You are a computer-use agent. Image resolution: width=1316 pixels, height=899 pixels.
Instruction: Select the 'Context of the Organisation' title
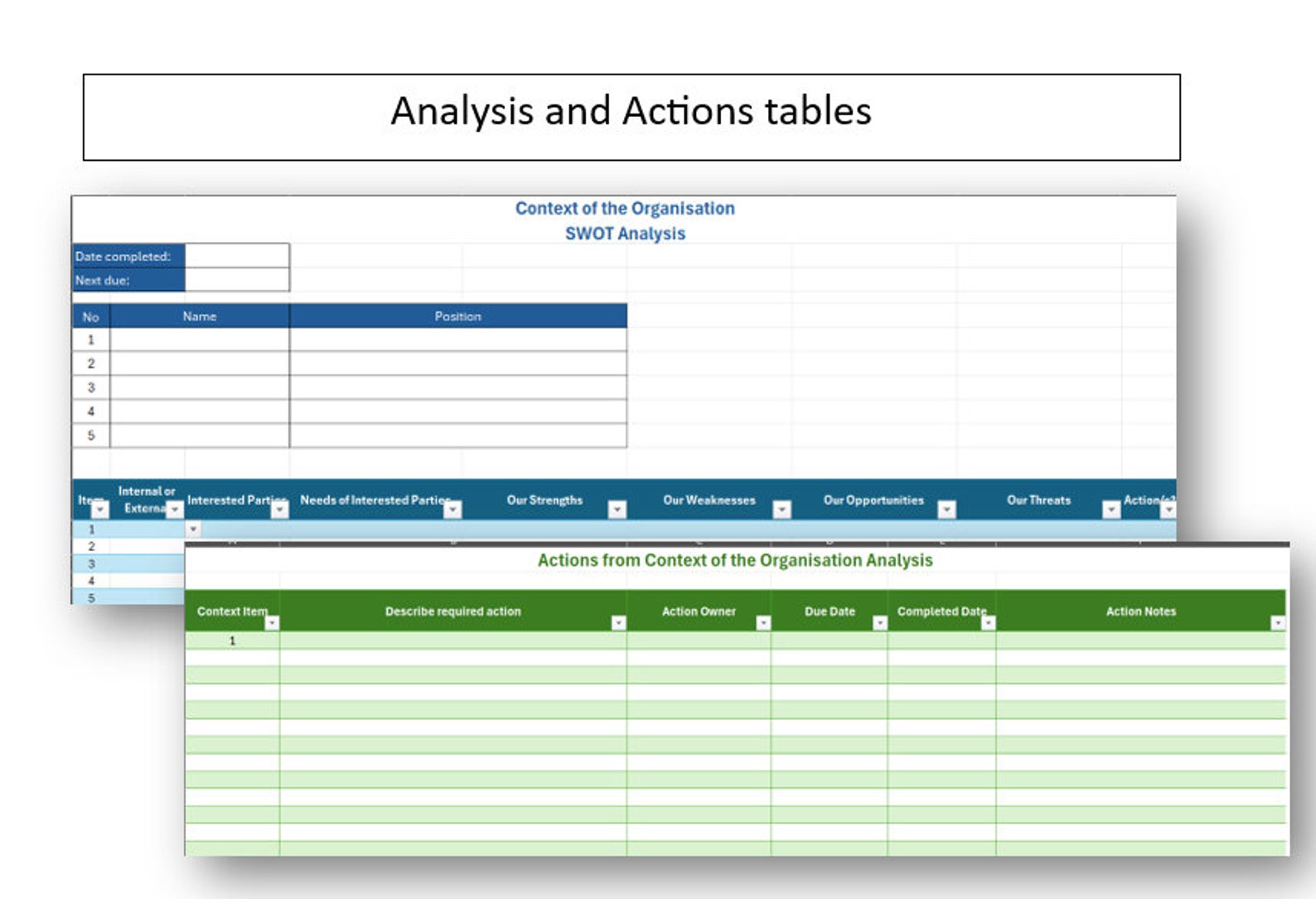625,209
